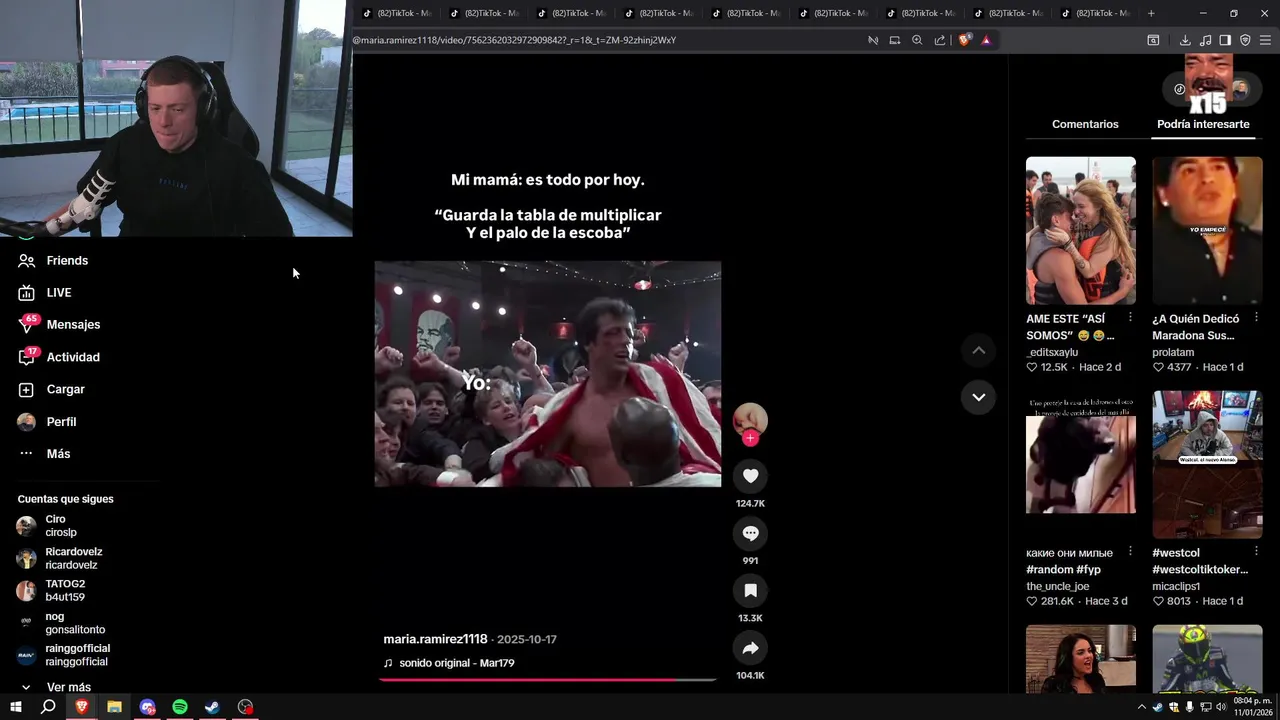
Task: Save video with the bookmark icon
Action: [x=750, y=591]
